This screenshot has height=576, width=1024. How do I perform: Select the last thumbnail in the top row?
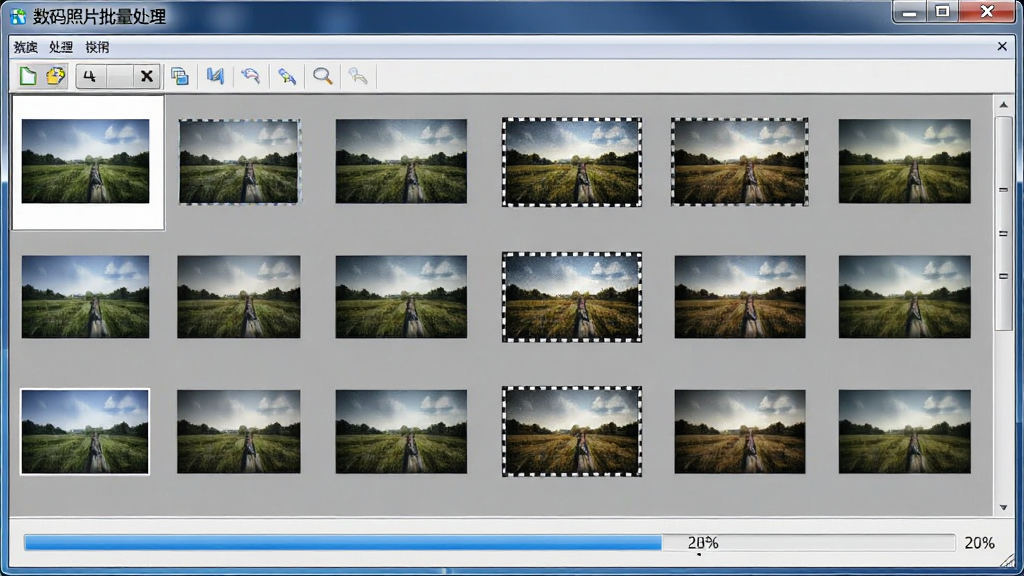pyautogui.click(x=904, y=161)
